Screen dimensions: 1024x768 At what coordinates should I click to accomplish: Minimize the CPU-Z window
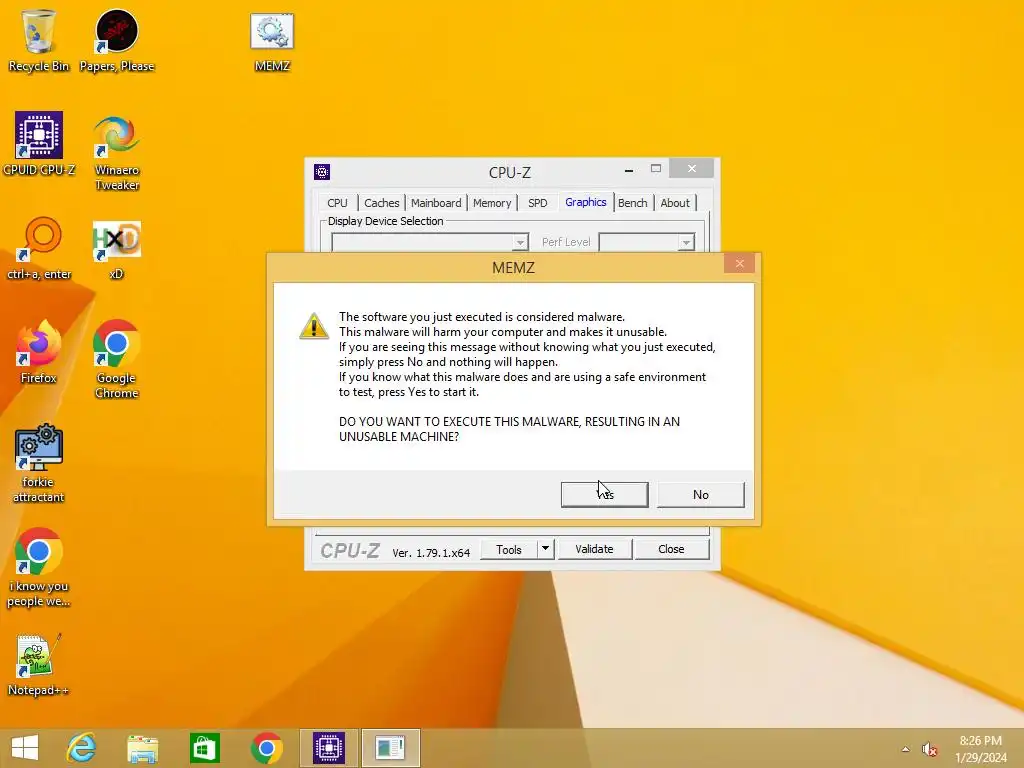click(628, 170)
